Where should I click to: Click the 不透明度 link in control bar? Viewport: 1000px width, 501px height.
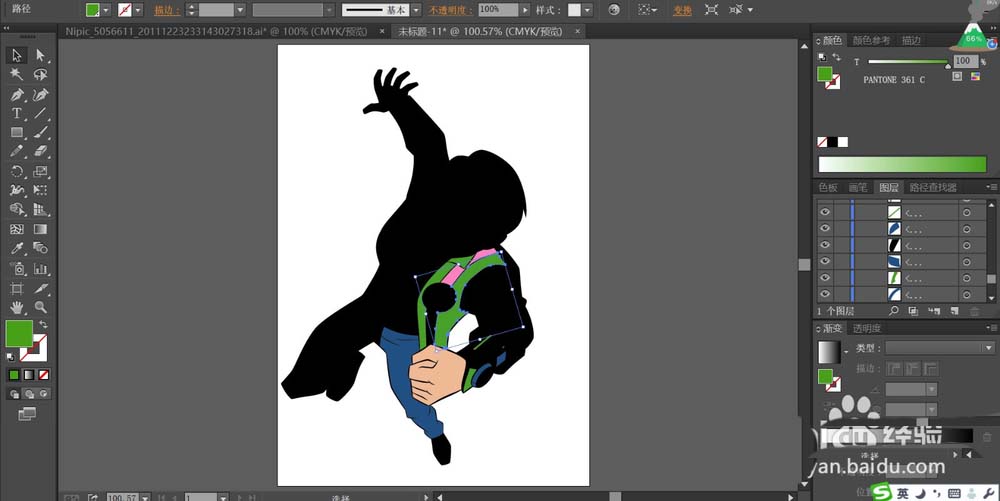[x=450, y=10]
